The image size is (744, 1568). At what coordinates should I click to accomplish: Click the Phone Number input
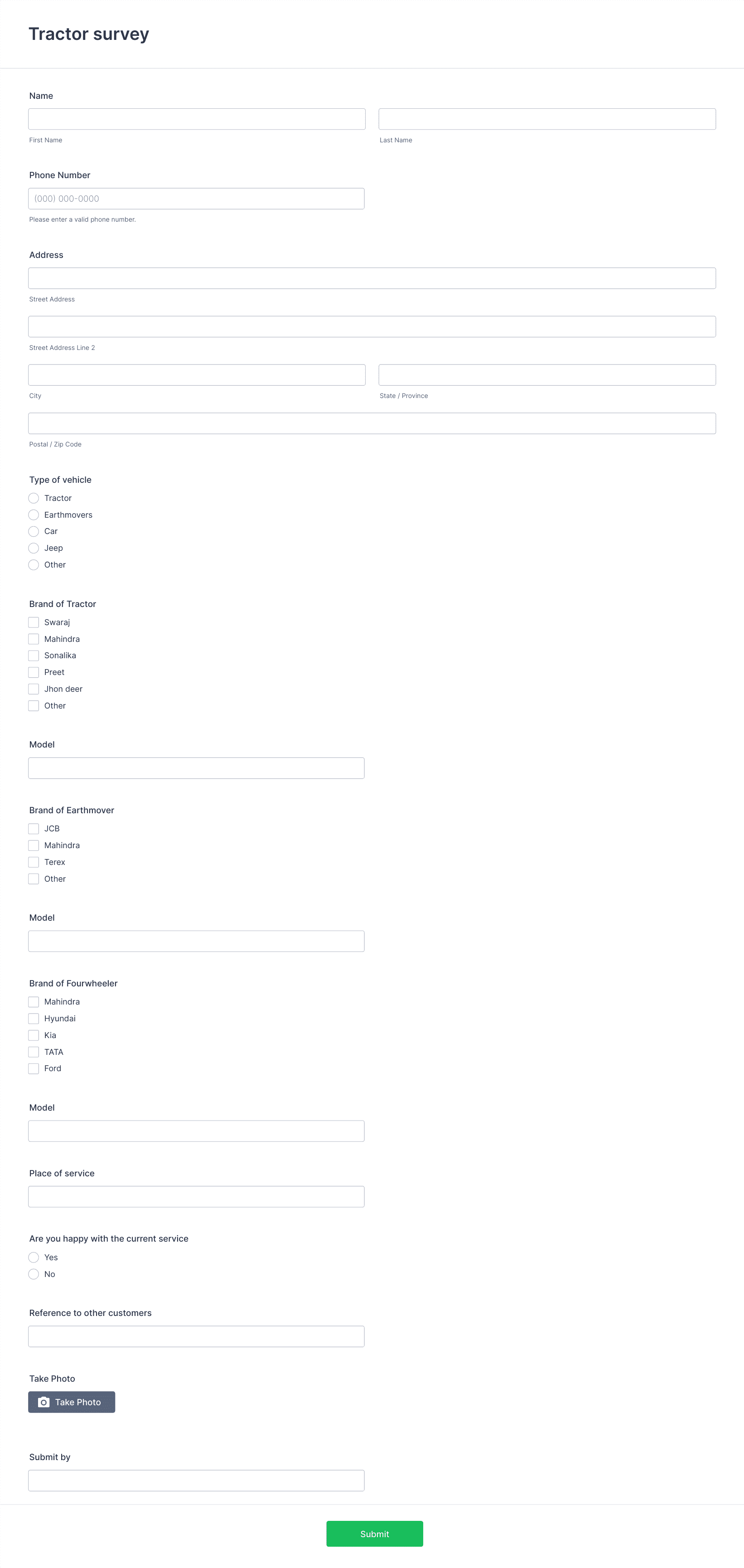(x=197, y=199)
